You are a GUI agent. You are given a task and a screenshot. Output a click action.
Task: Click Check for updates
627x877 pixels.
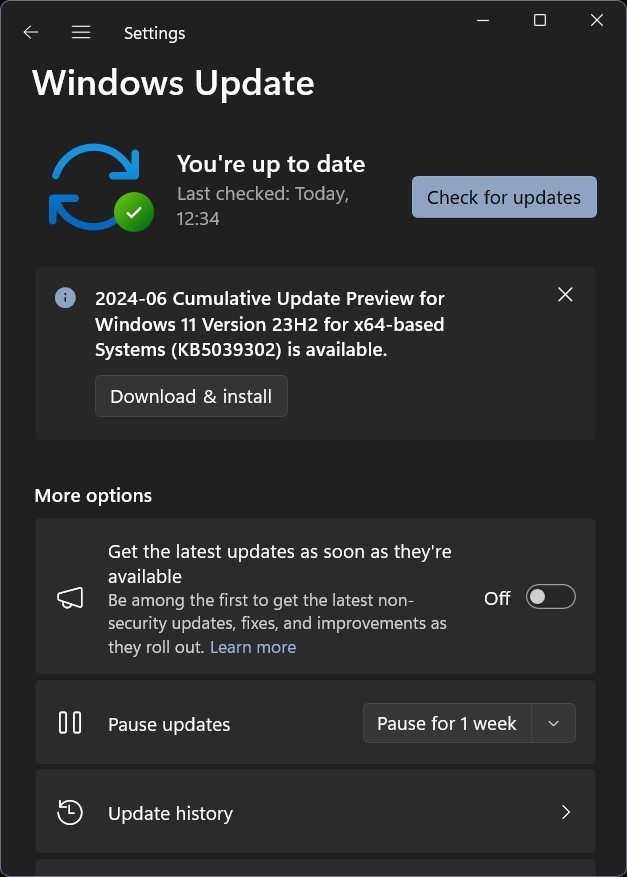click(503, 196)
